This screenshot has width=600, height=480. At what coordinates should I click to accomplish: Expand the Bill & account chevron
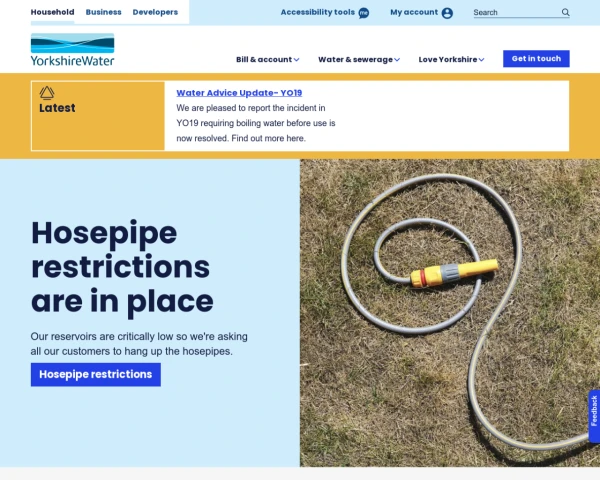tap(296, 60)
